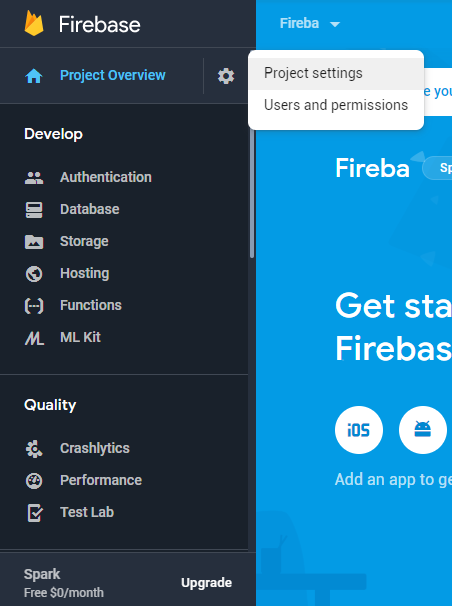Open Users and permissions menu entry
452x606 pixels.
coord(336,105)
